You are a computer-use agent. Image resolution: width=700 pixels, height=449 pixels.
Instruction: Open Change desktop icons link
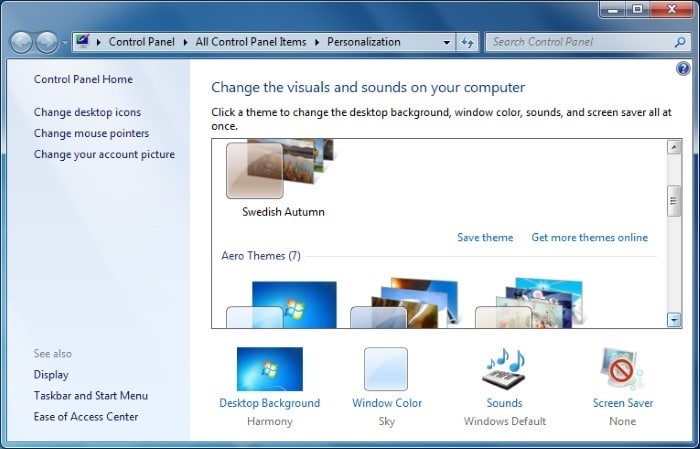coord(88,112)
